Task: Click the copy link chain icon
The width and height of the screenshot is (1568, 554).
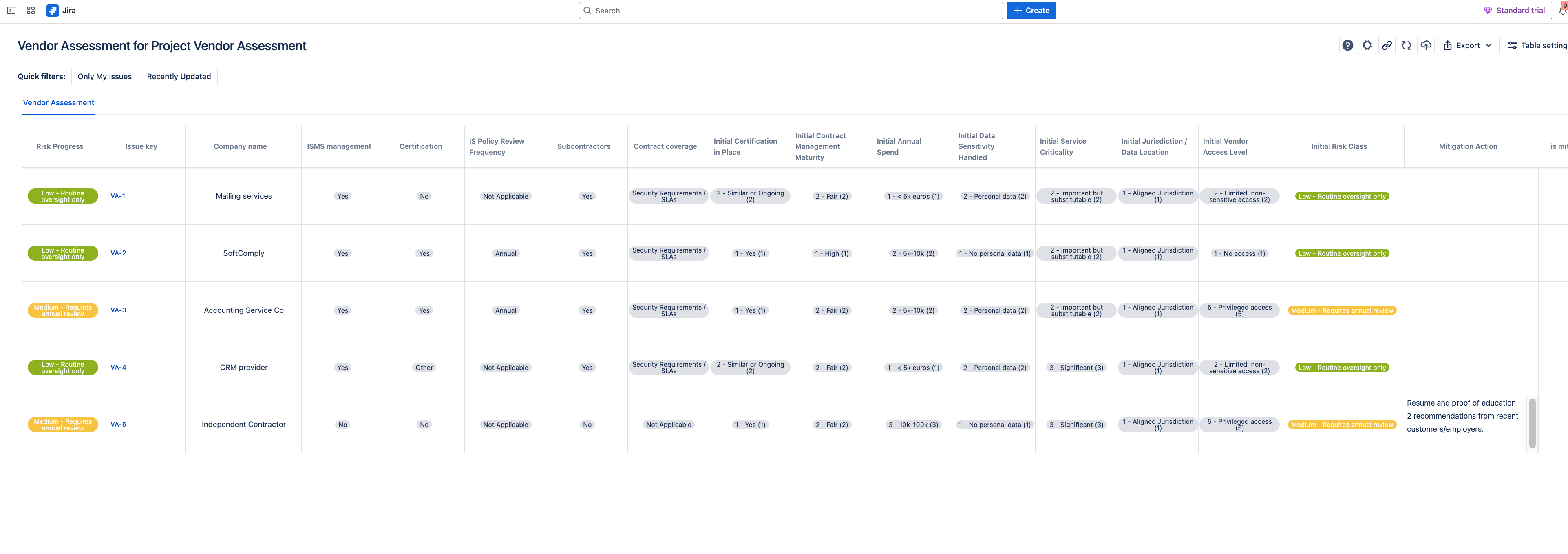Action: pyautogui.click(x=1387, y=46)
